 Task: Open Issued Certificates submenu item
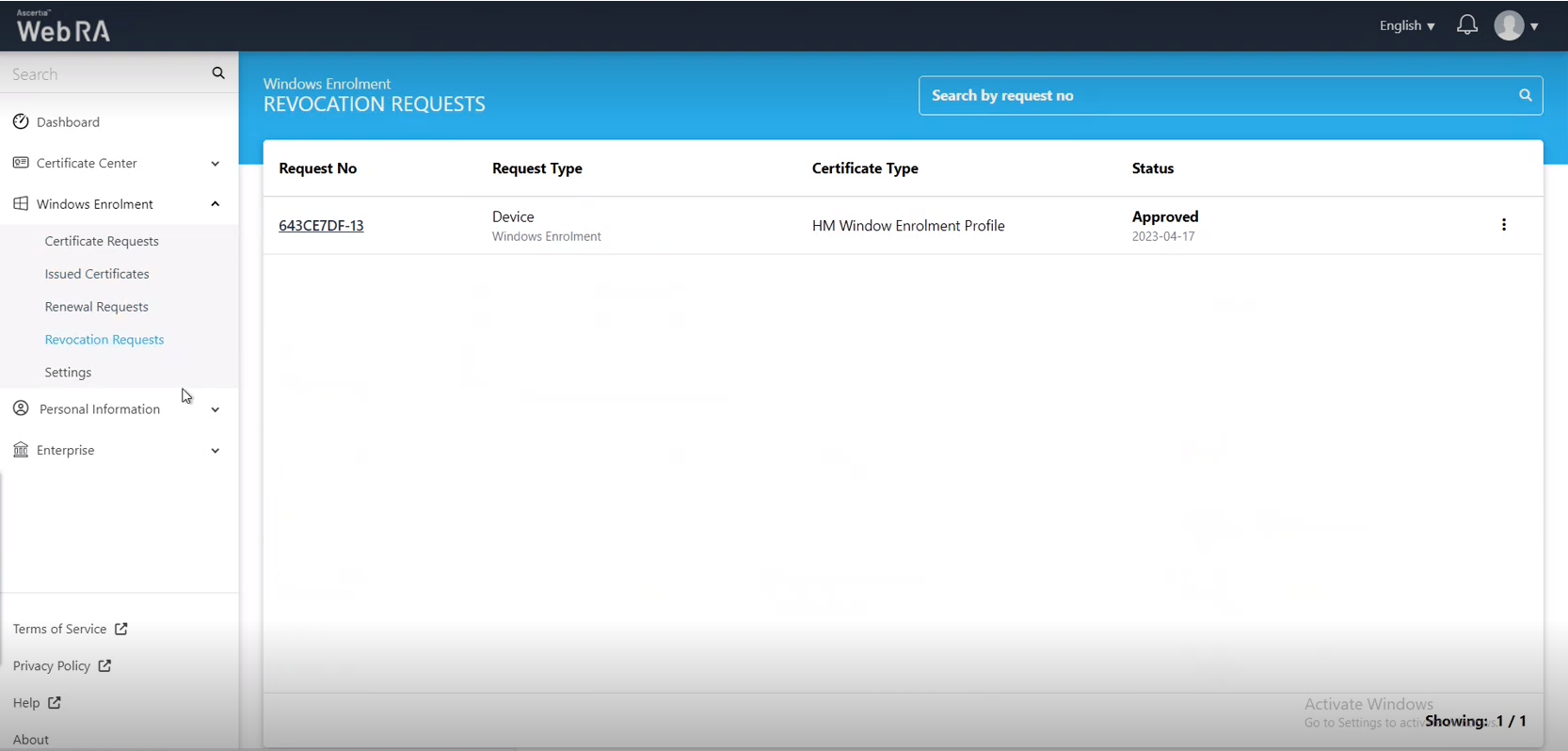97,274
